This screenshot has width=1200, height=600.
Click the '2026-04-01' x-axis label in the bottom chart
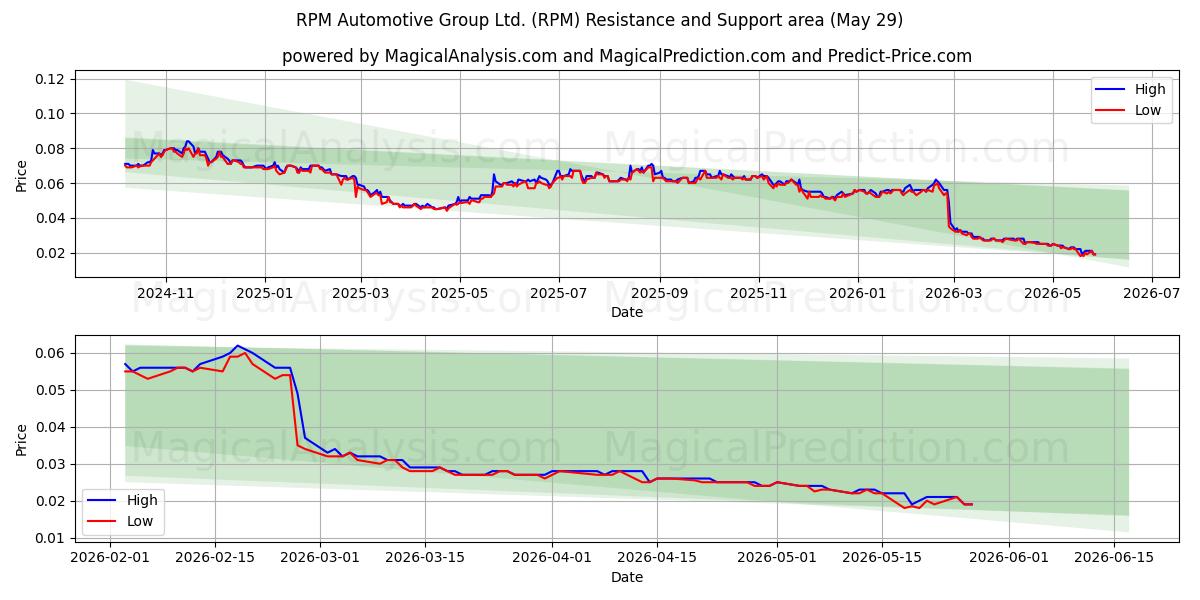[552, 559]
